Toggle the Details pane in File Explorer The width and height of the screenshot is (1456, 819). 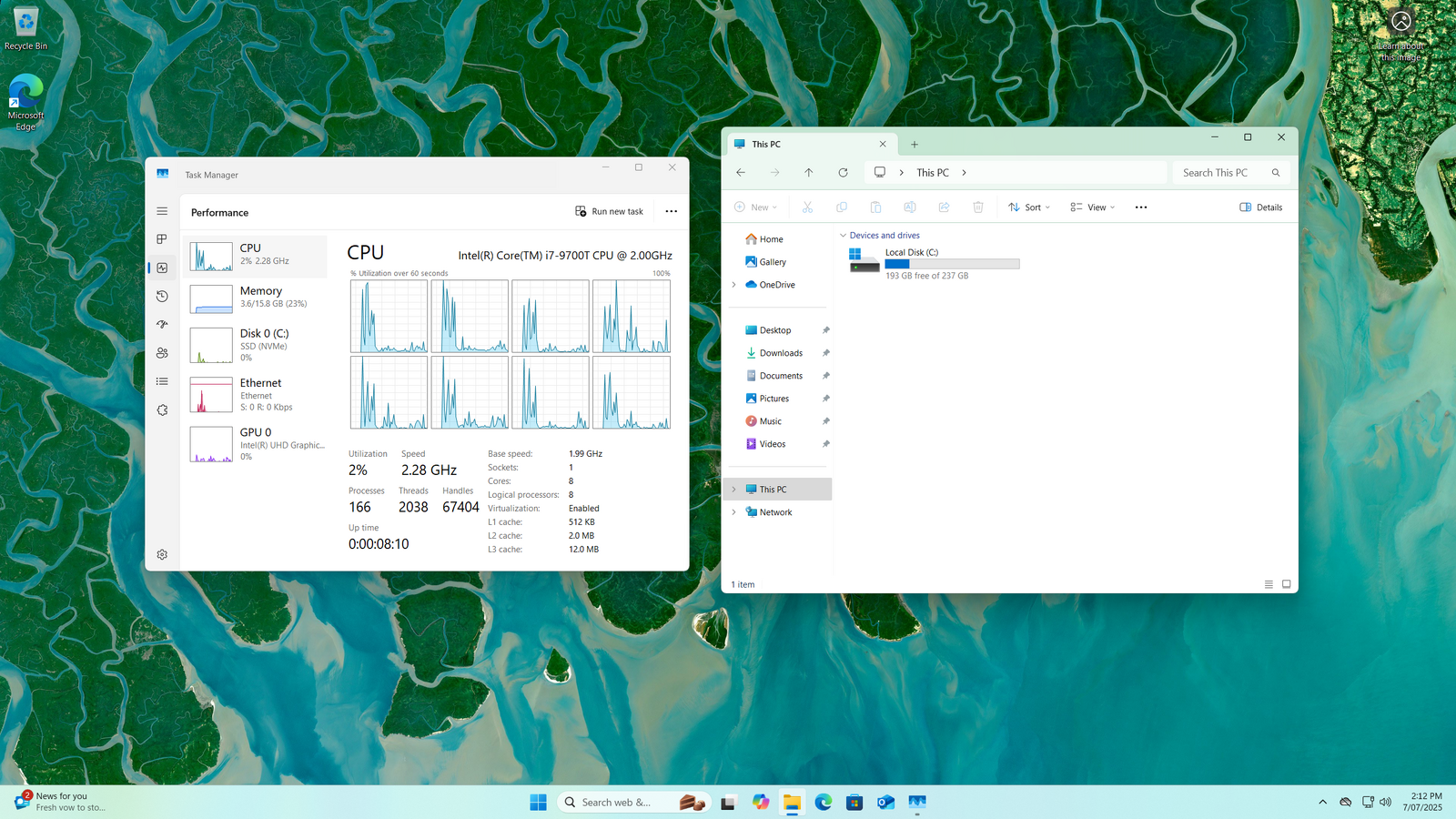tap(1260, 207)
